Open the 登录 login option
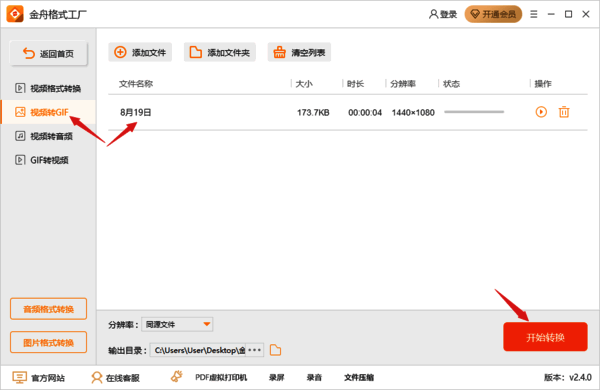Image resolution: width=600 pixels, height=390 pixels. [x=443, y=15]
